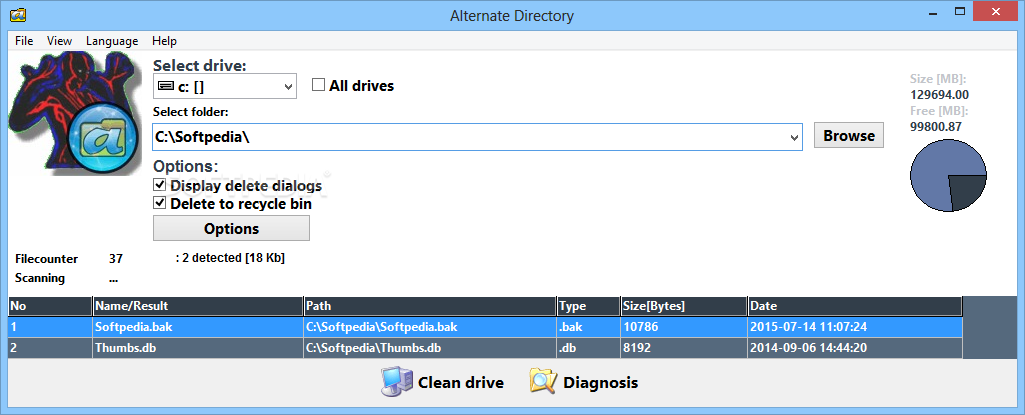Open the Help menu
The image size is (1025, 415).
pos(164,41)
